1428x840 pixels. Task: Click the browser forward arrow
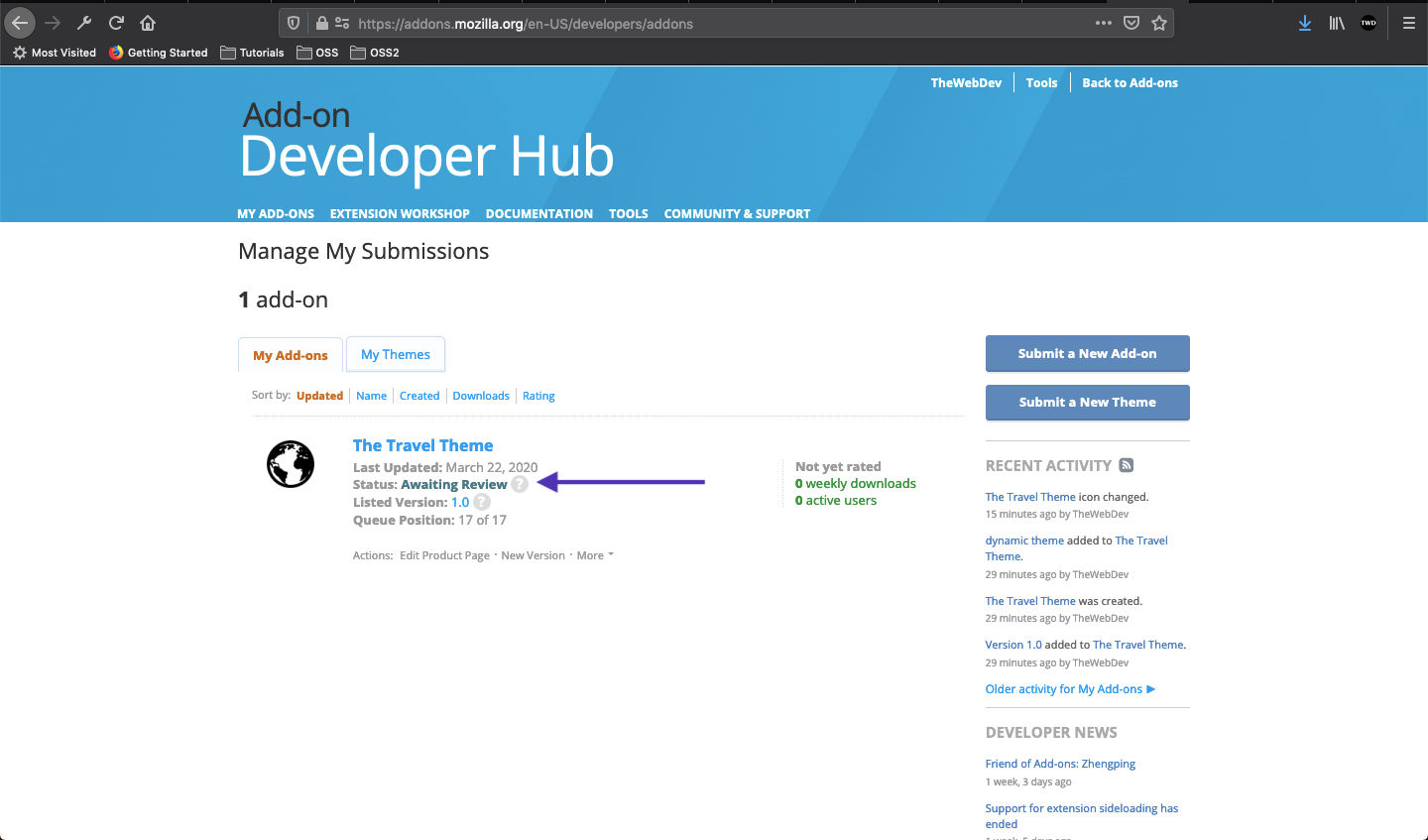click(x=53, y=23)
